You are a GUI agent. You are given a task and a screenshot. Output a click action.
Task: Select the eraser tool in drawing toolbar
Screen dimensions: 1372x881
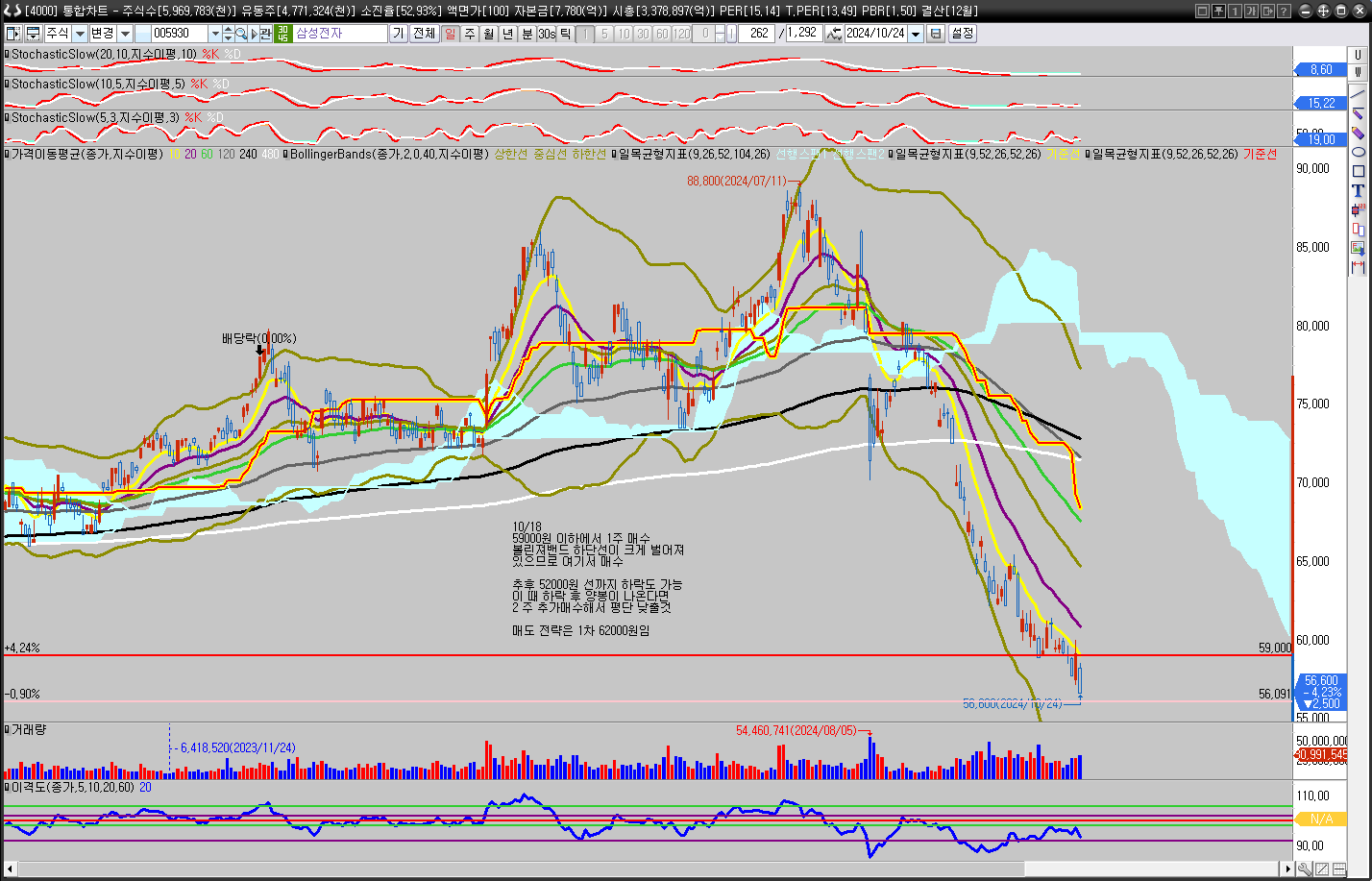click(x=1358, y=134)
